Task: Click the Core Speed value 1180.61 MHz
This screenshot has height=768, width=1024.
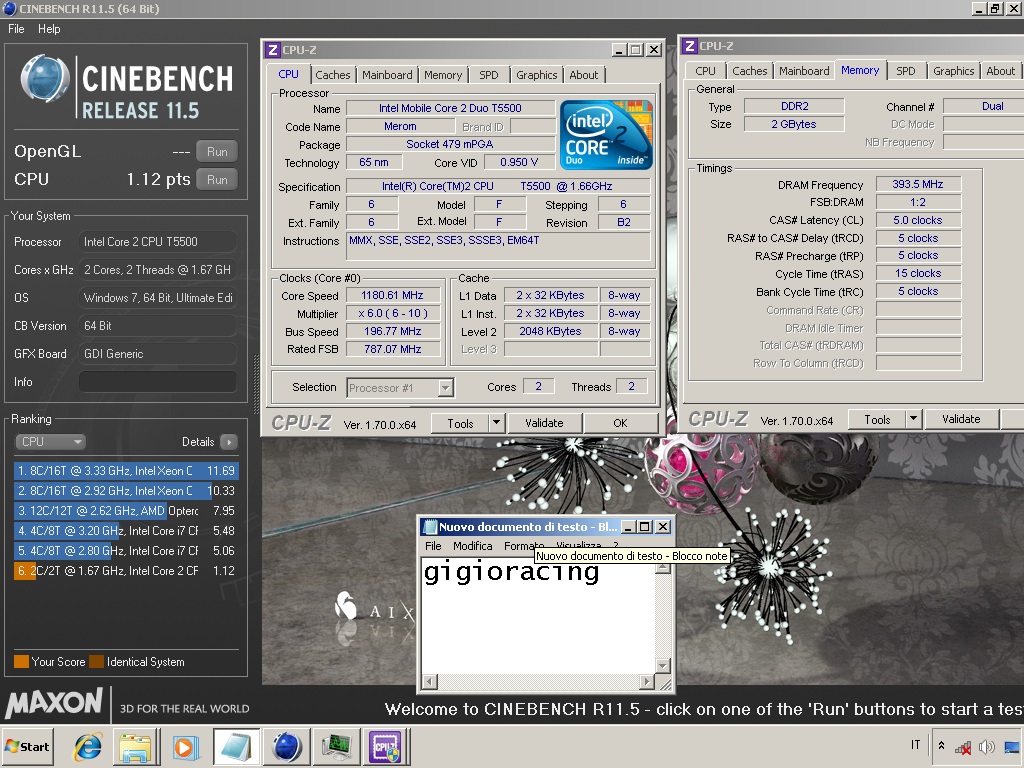Action: pos(392,295)
